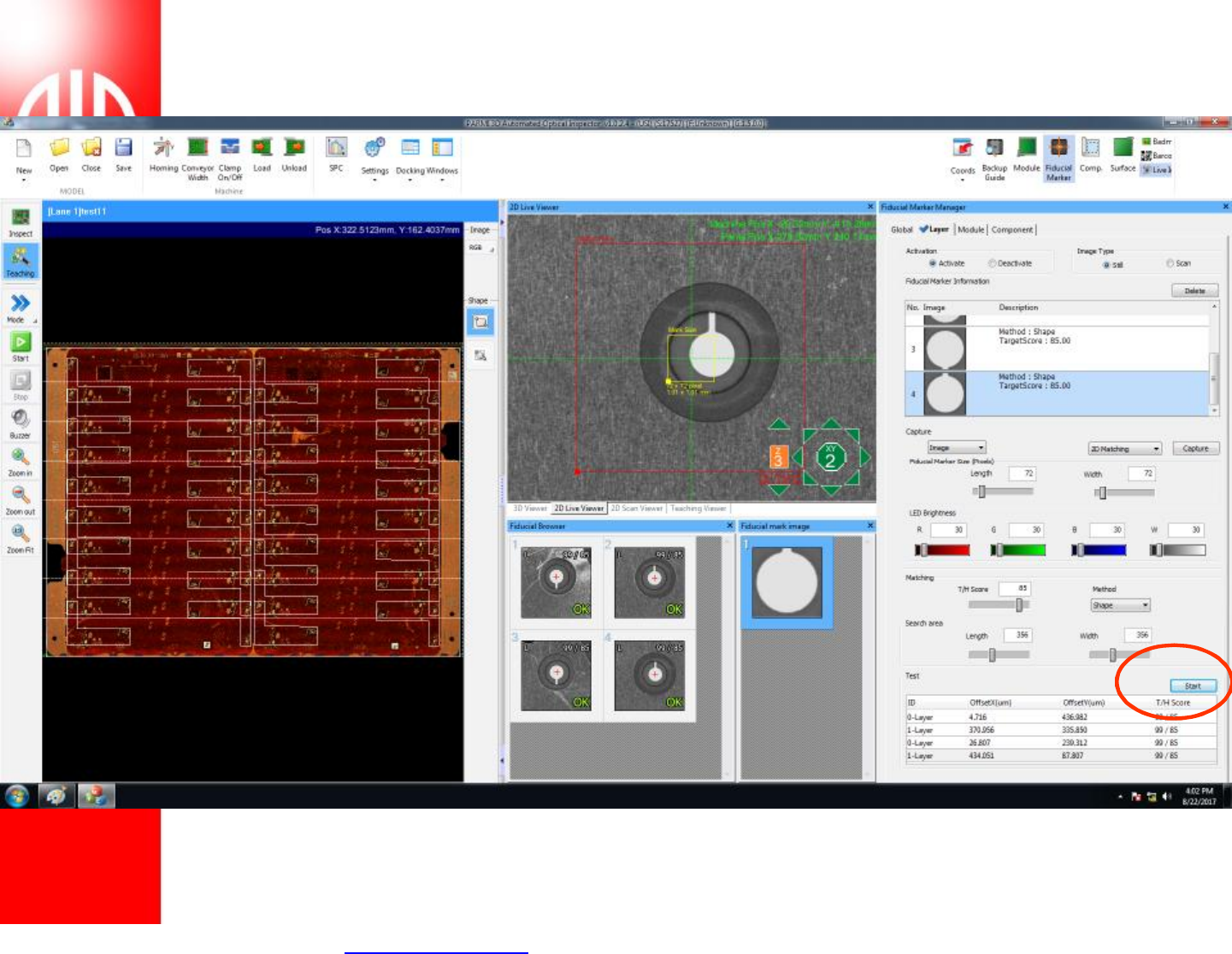
Task: Select Scan image type radio
Action: coord(1170,263)
